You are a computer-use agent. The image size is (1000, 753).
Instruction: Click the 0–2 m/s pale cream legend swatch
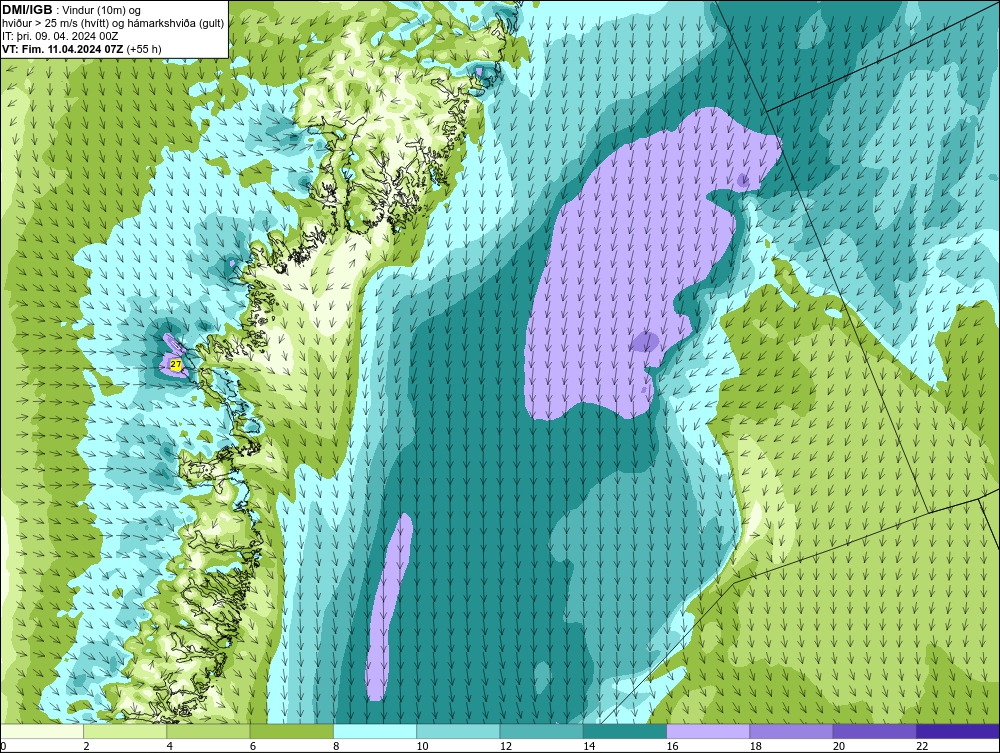click(x=42, y=731)
